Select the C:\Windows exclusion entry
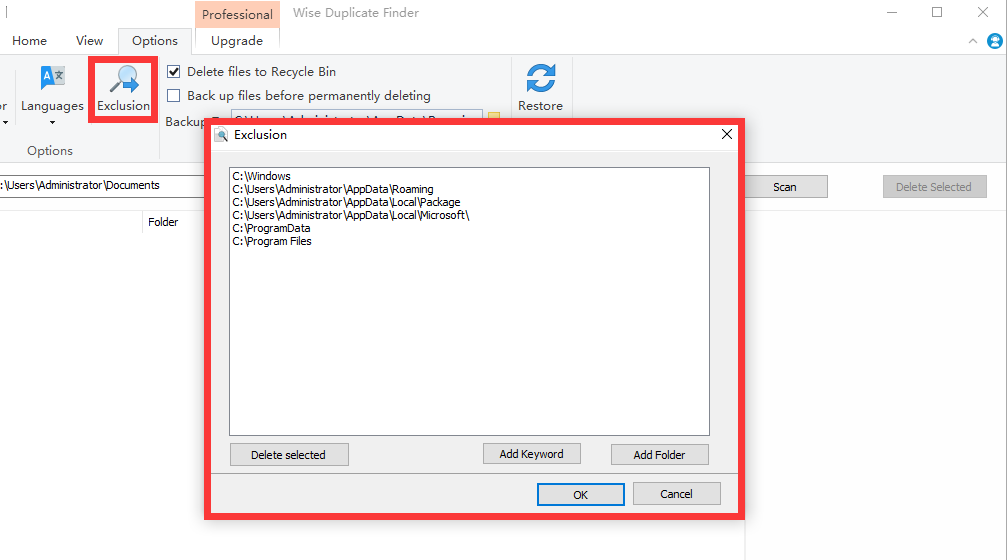Image resolution: width=1007 pixels, height=560 pixels. click(261, 176)
